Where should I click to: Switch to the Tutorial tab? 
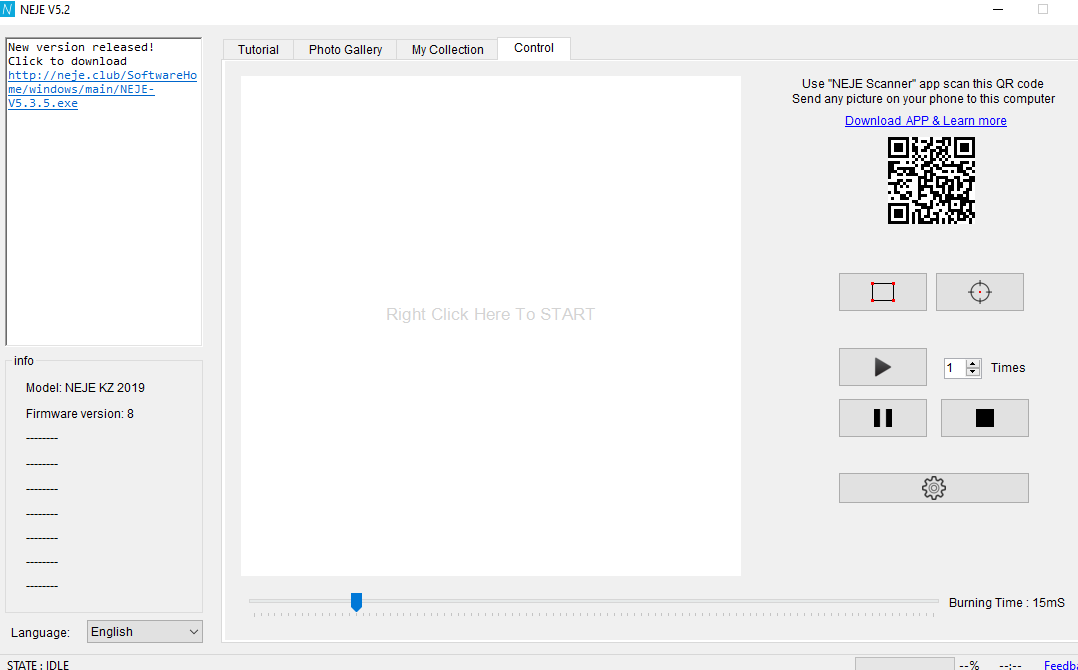[x=258, y=50]
